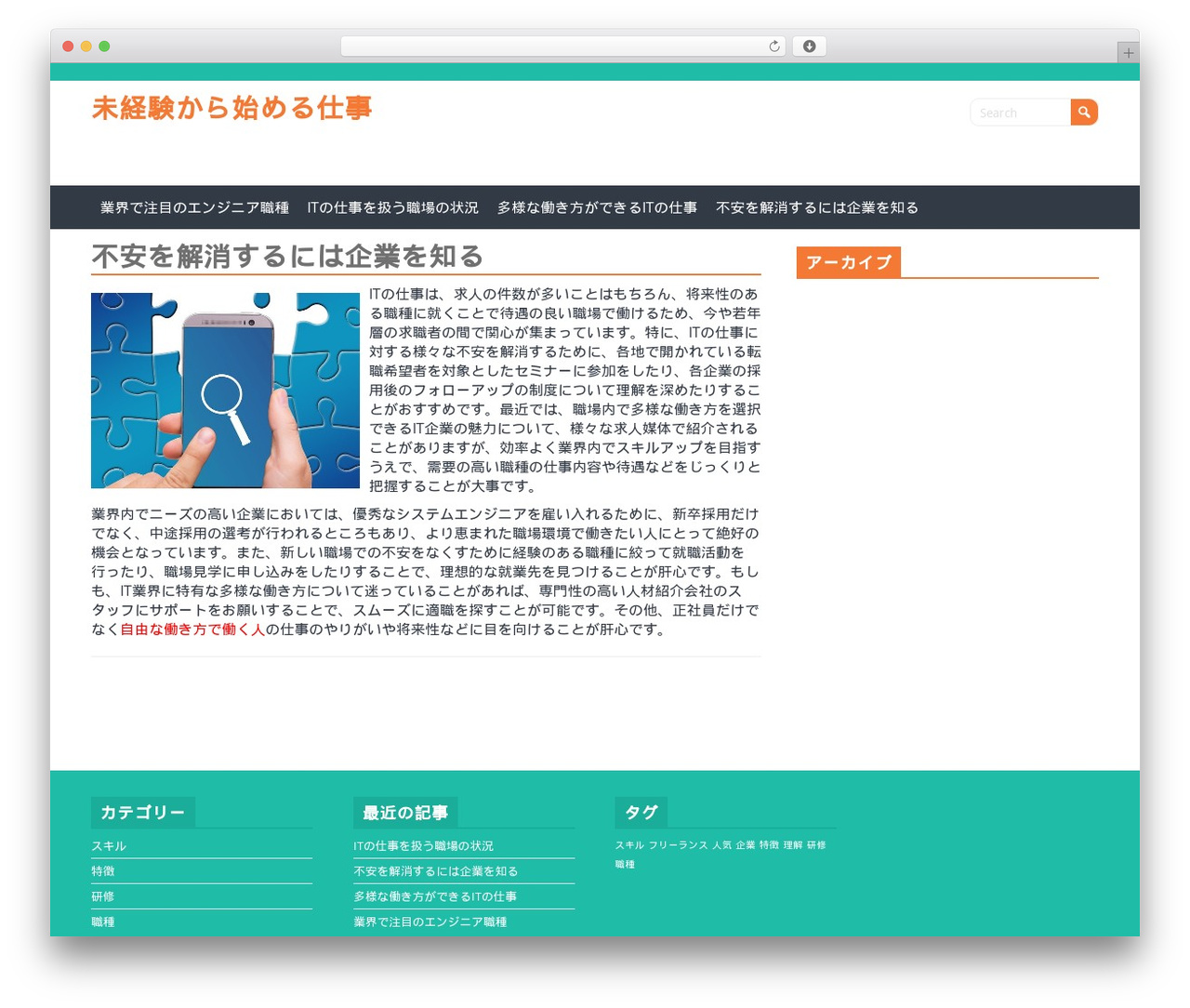Select the 人気 tag
The width and height of the screenshot is (1190, 1008).
coord(722,845)
